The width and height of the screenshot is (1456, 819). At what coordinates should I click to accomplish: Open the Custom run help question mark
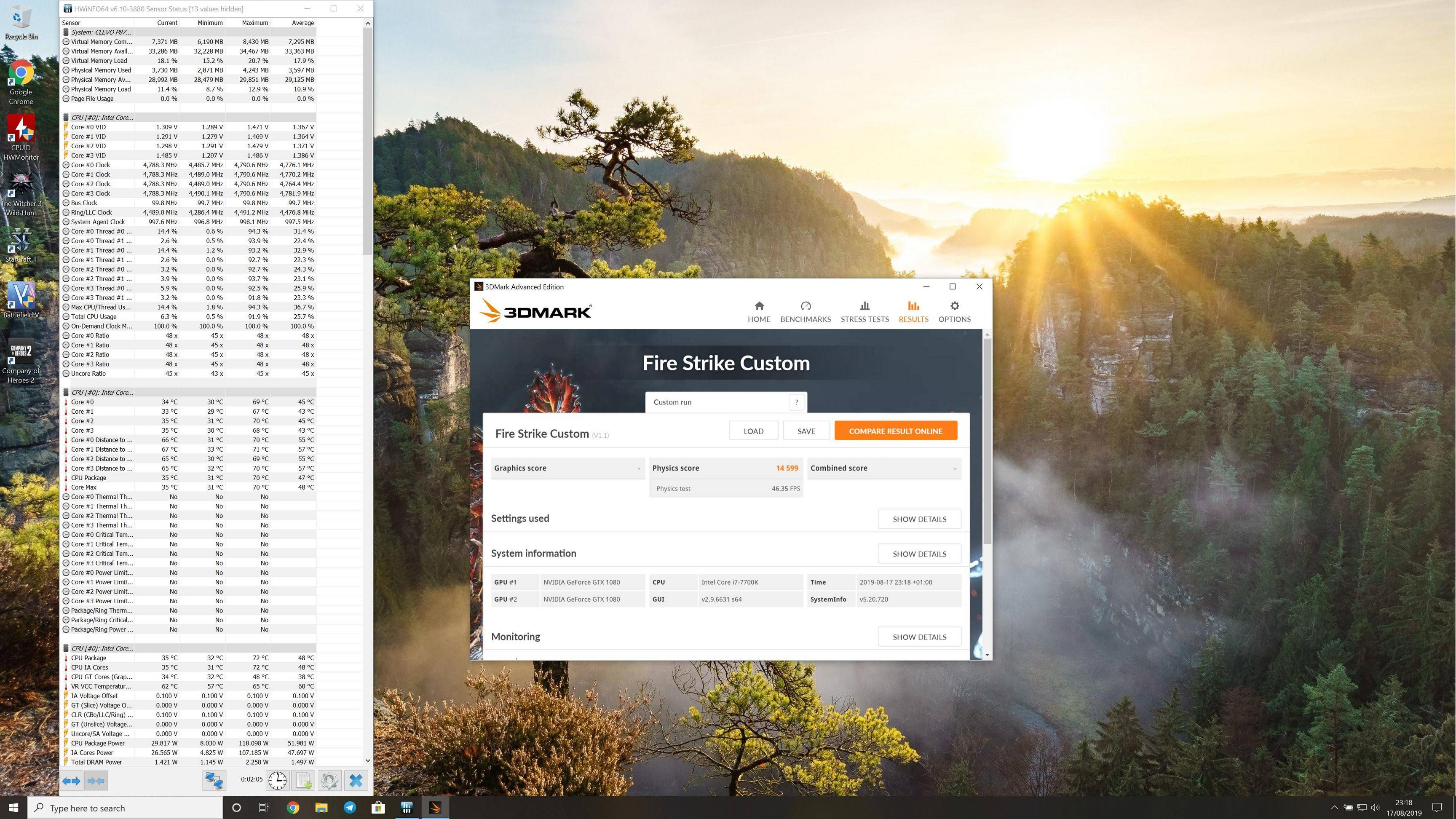coord(796,402)
